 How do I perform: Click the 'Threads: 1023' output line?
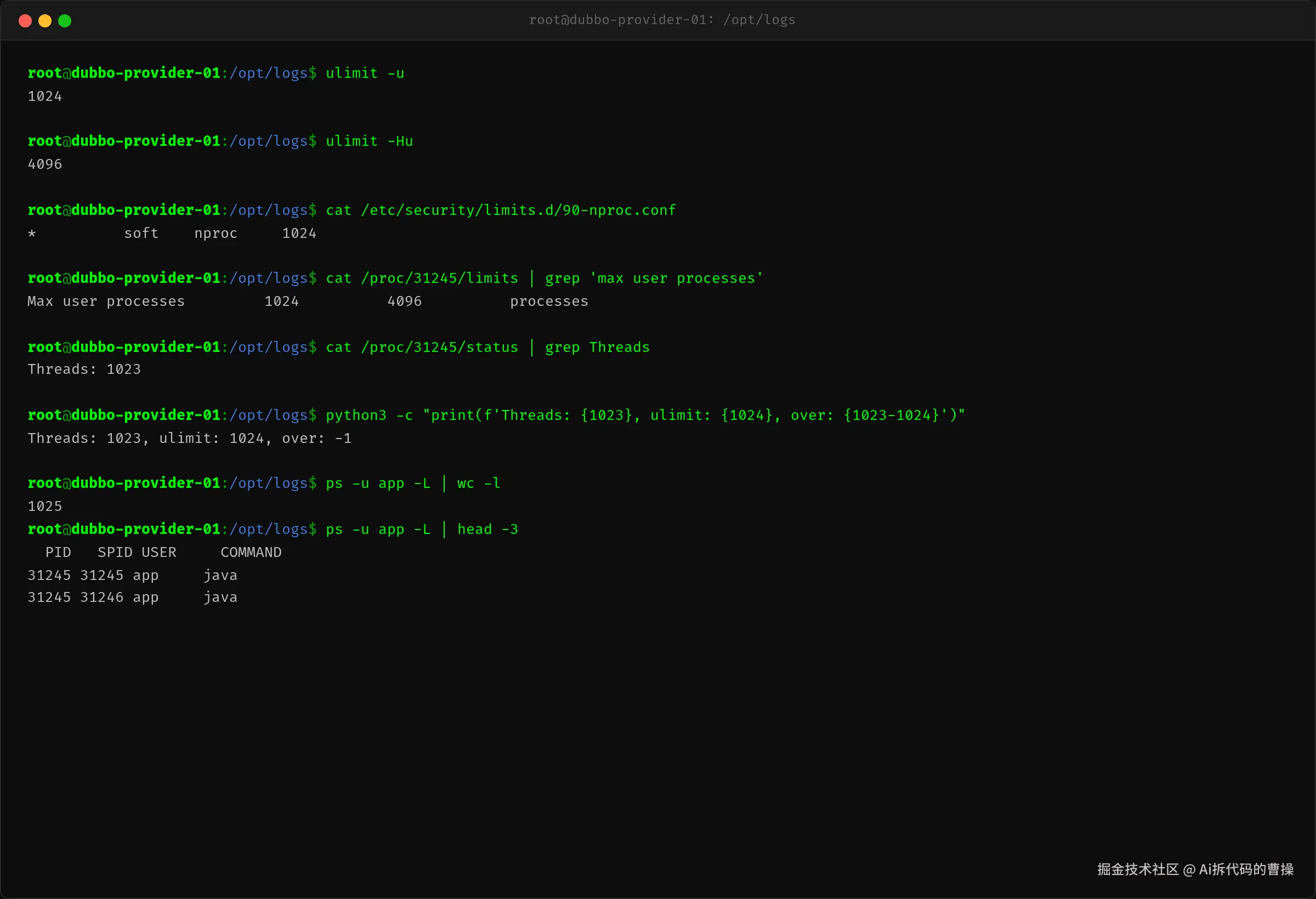[x=84, y=369]
